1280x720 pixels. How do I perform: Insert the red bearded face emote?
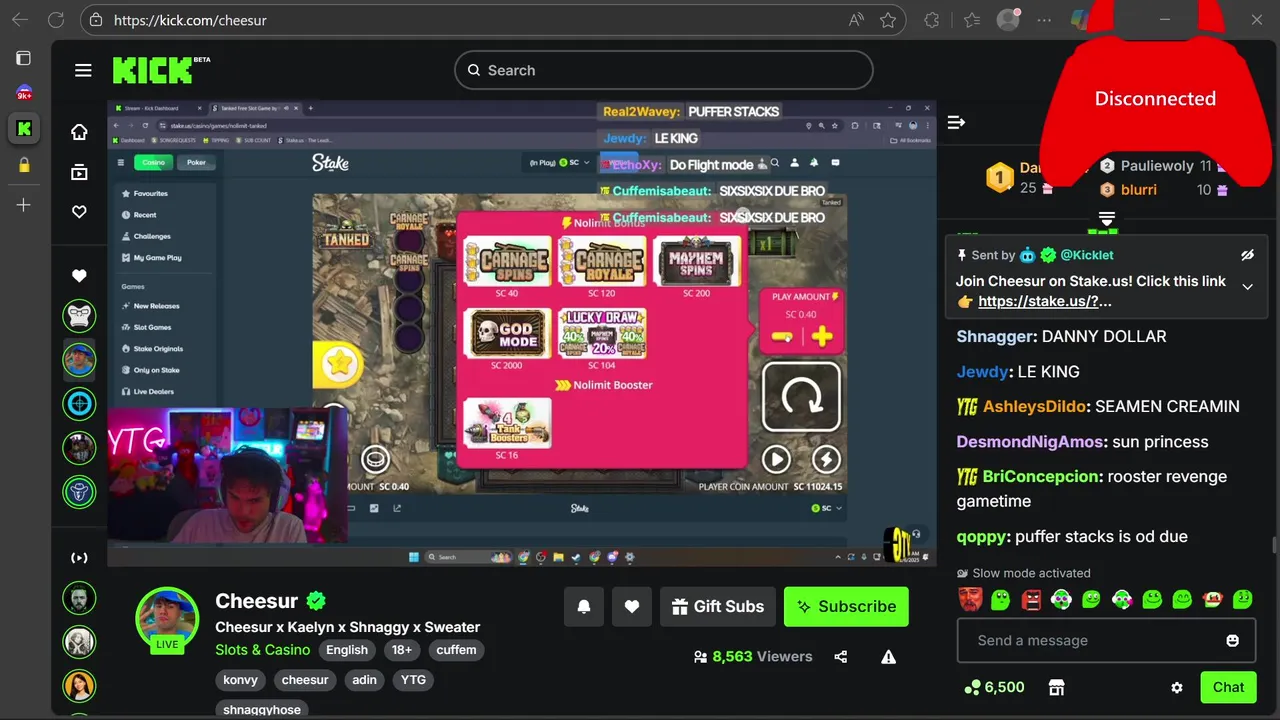971,599
